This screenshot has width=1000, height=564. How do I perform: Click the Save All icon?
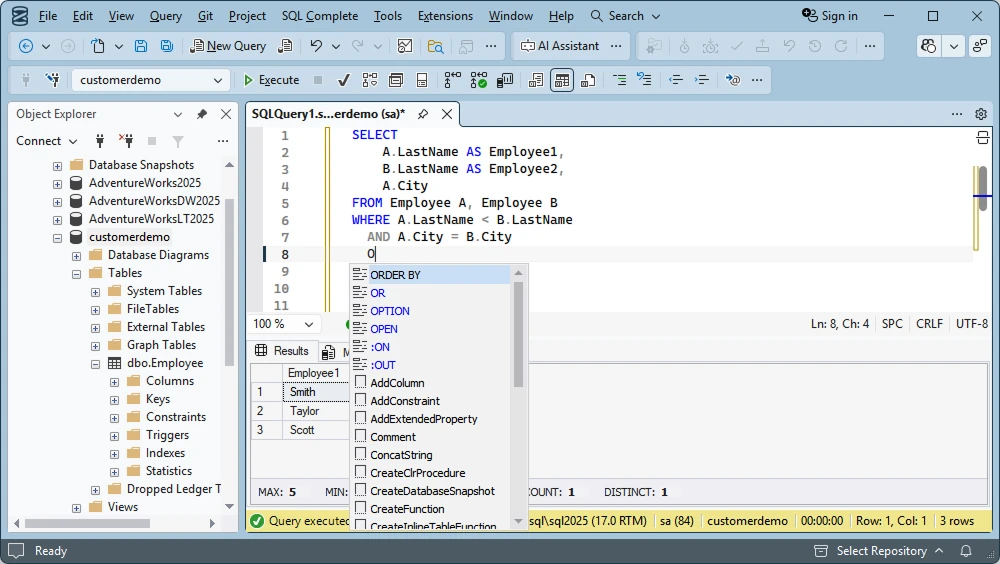(166, 46)
